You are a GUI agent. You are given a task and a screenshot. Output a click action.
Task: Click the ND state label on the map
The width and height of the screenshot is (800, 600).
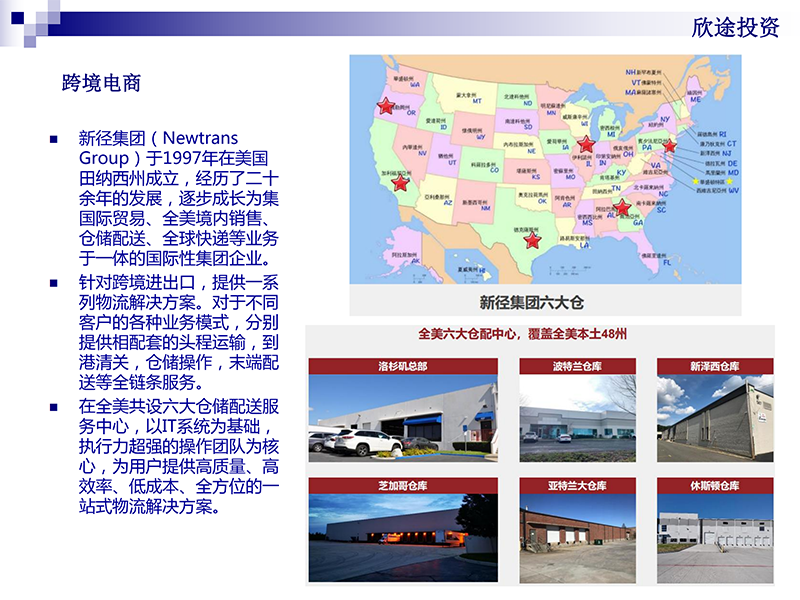(x=528, y=103)
